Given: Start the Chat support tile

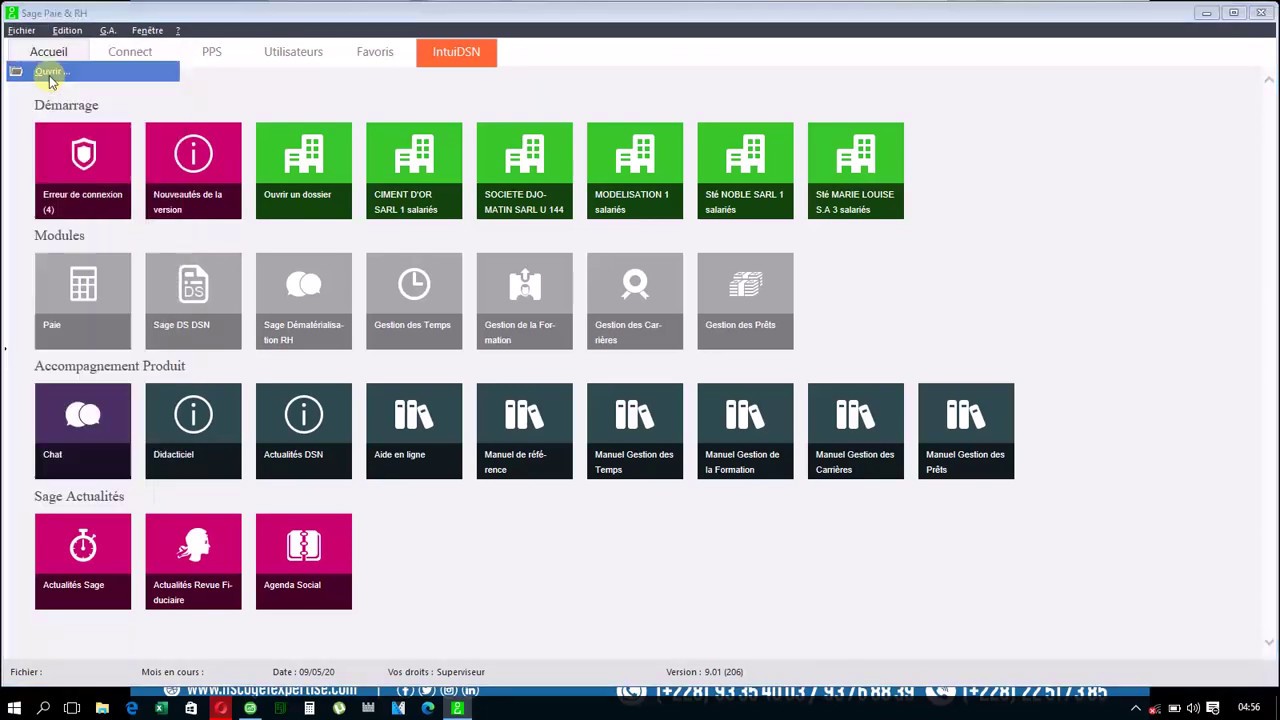Looking at the screenshot, I should tap(83, 431).
